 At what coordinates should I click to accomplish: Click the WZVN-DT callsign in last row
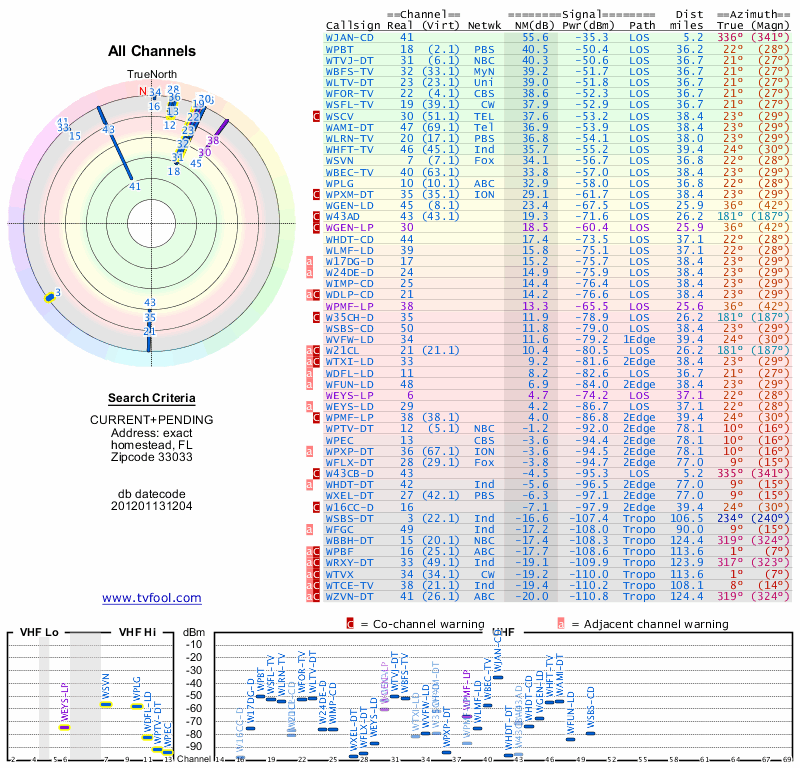point(349,597)
